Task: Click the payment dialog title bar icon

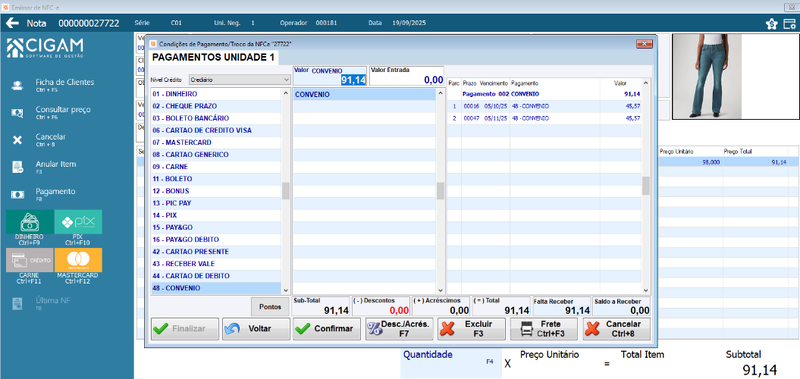Action: click(153, 44)
